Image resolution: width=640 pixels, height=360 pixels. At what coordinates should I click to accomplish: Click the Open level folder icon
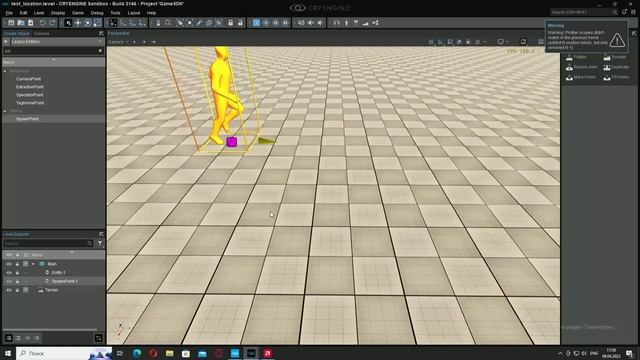[21, 23]
